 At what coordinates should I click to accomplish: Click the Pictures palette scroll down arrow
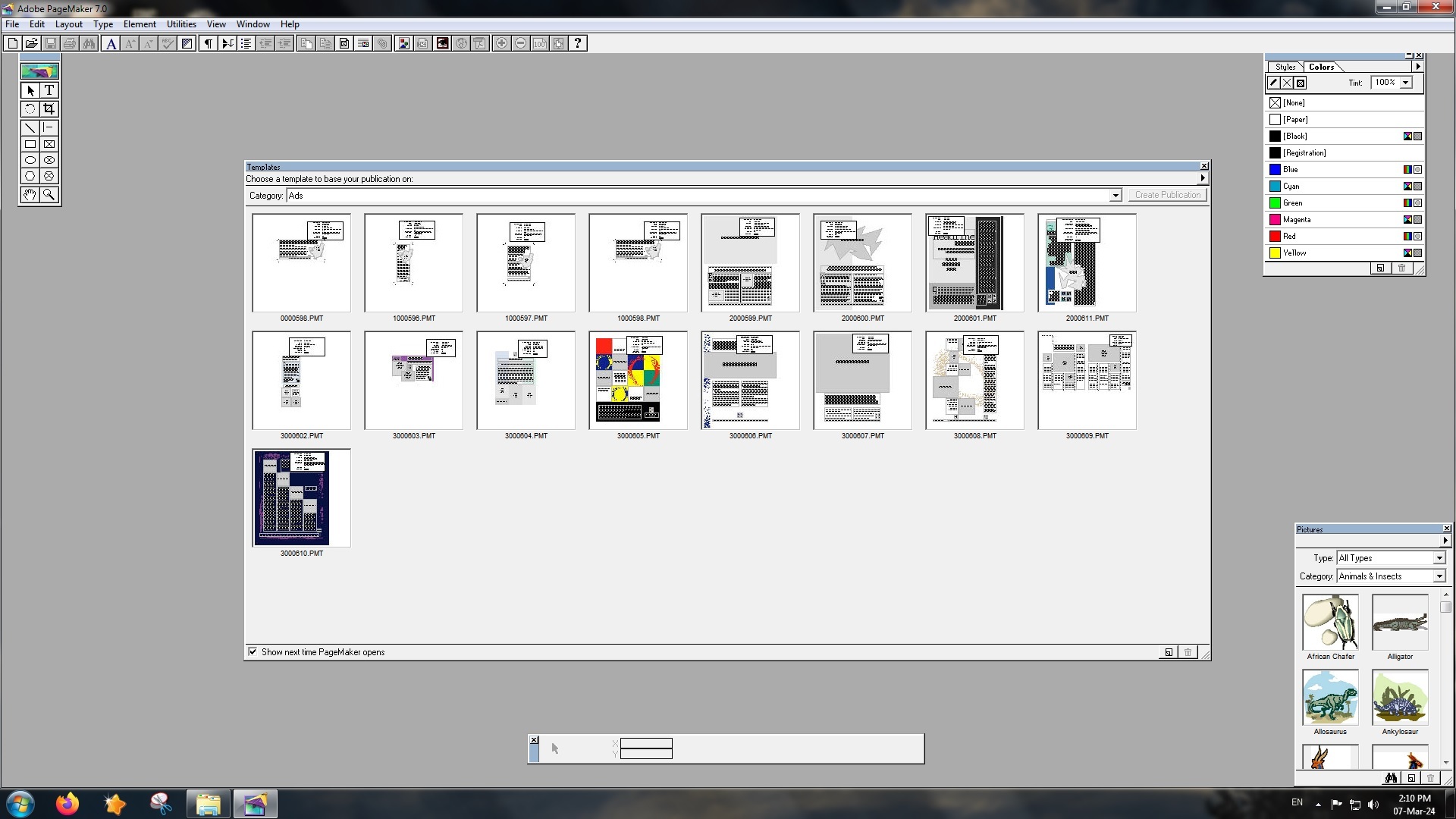point(1445,762)
